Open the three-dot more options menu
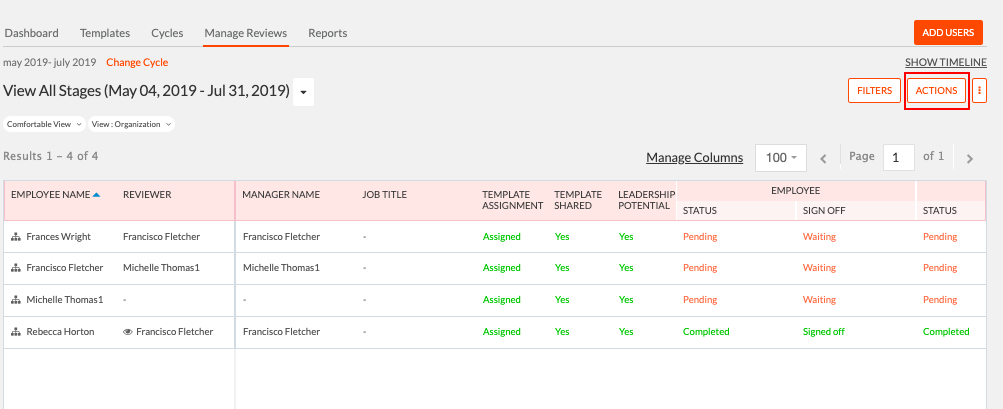 click(979, 91)
